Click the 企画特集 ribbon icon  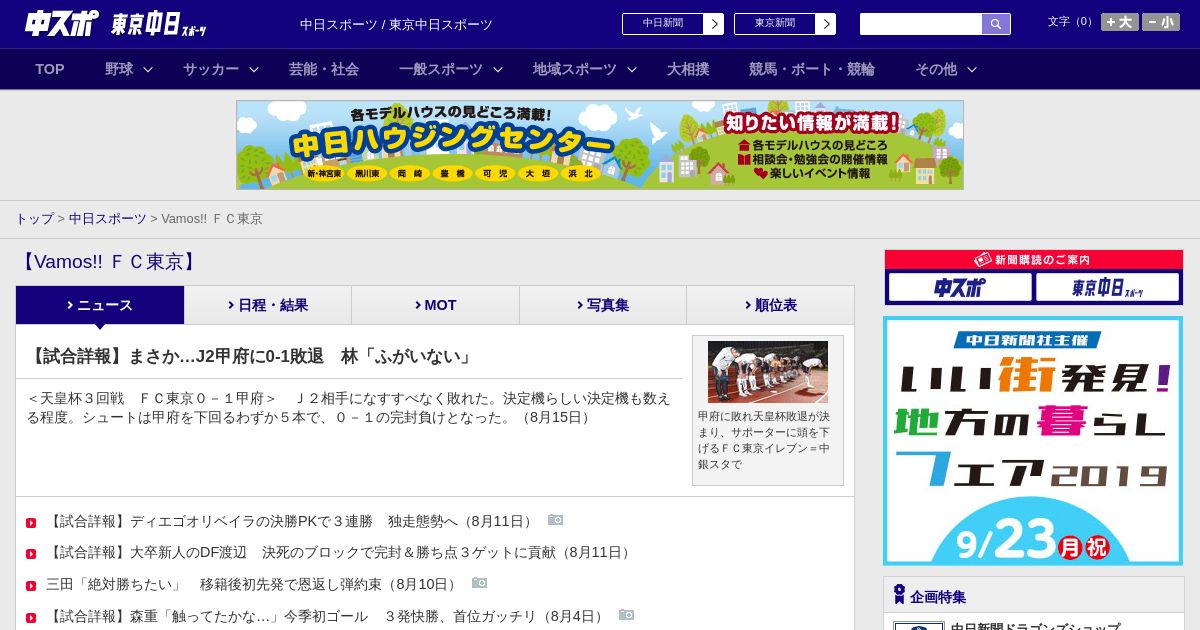[x=899, y=595]
